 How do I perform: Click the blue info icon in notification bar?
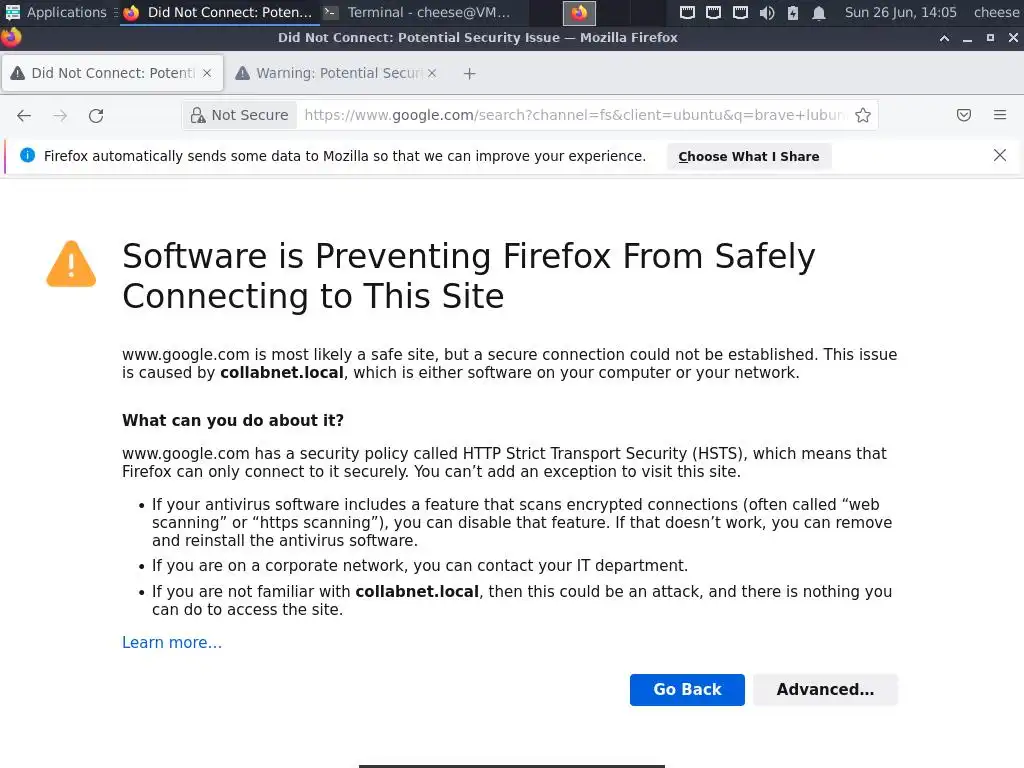click(27, 155)
